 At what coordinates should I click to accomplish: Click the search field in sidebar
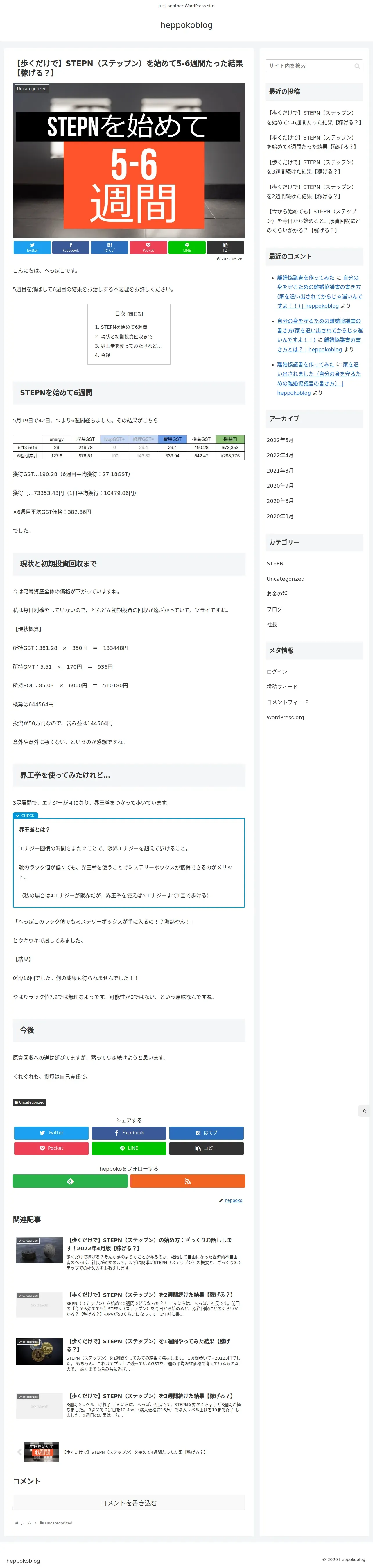point(314,66)
